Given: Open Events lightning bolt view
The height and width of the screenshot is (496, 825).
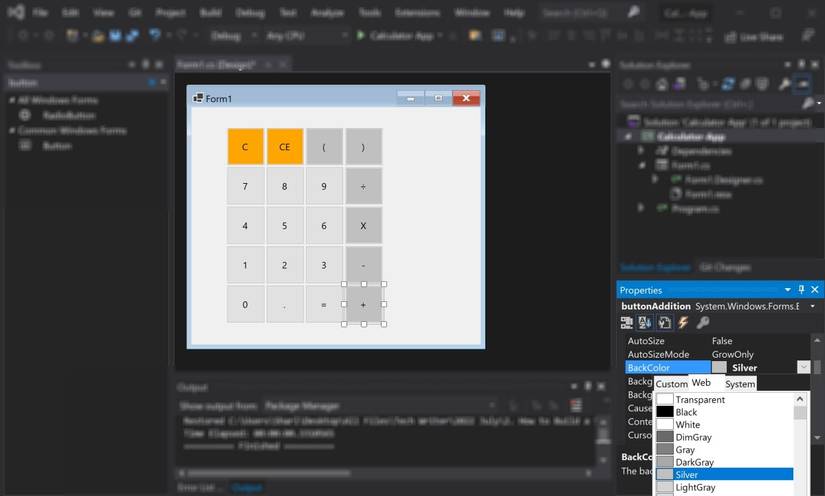Looking at the screenshot, I should (683, 322).
